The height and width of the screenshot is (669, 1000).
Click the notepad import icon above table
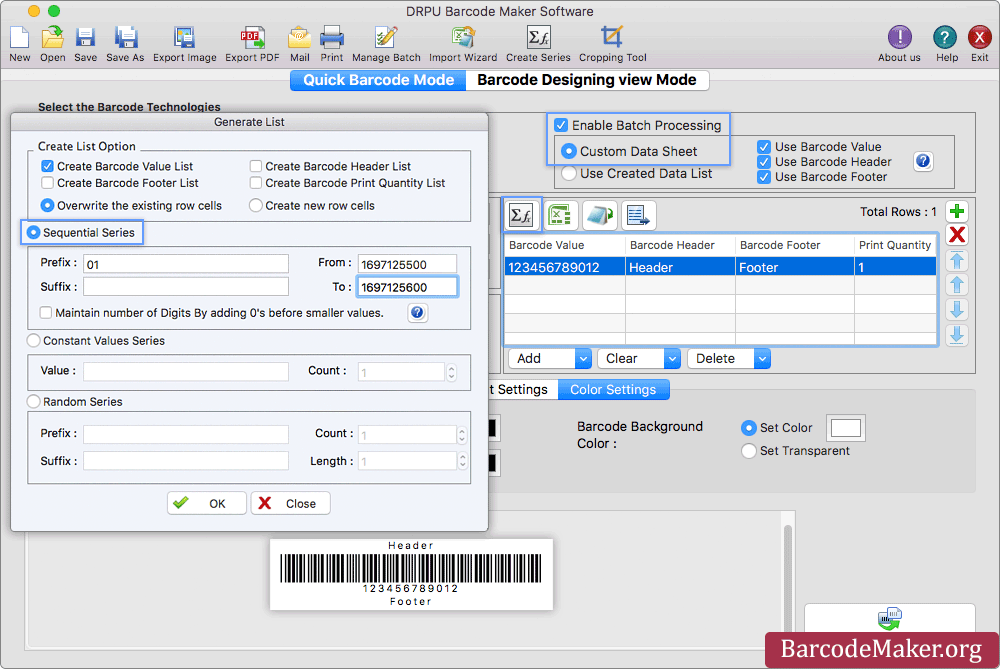pyautogui.click(x=599, y=215)
